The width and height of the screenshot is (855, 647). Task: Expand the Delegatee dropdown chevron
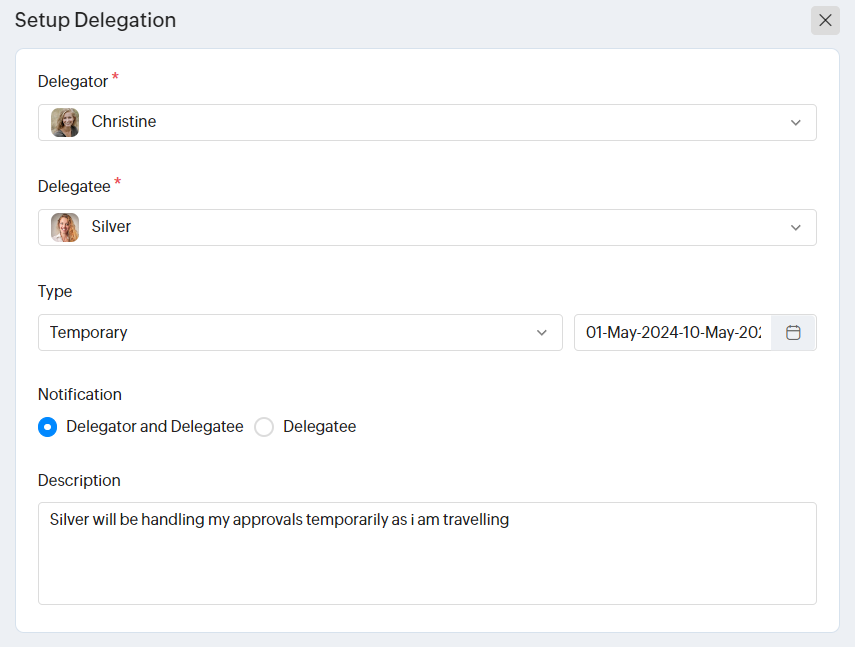click(796, 227)
